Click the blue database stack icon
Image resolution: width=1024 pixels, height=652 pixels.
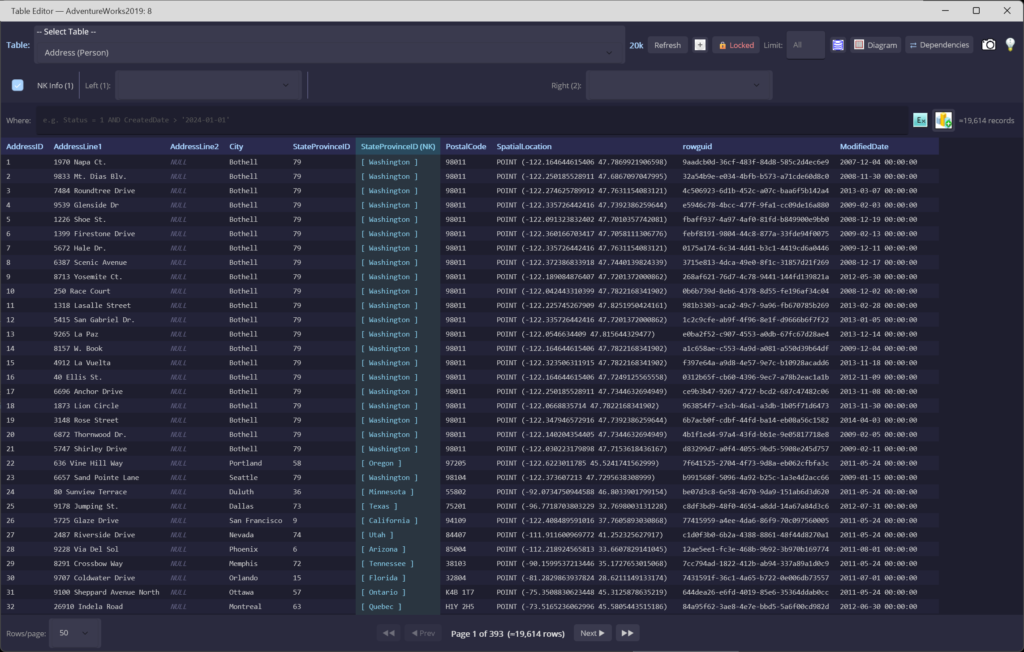(838, 45)
